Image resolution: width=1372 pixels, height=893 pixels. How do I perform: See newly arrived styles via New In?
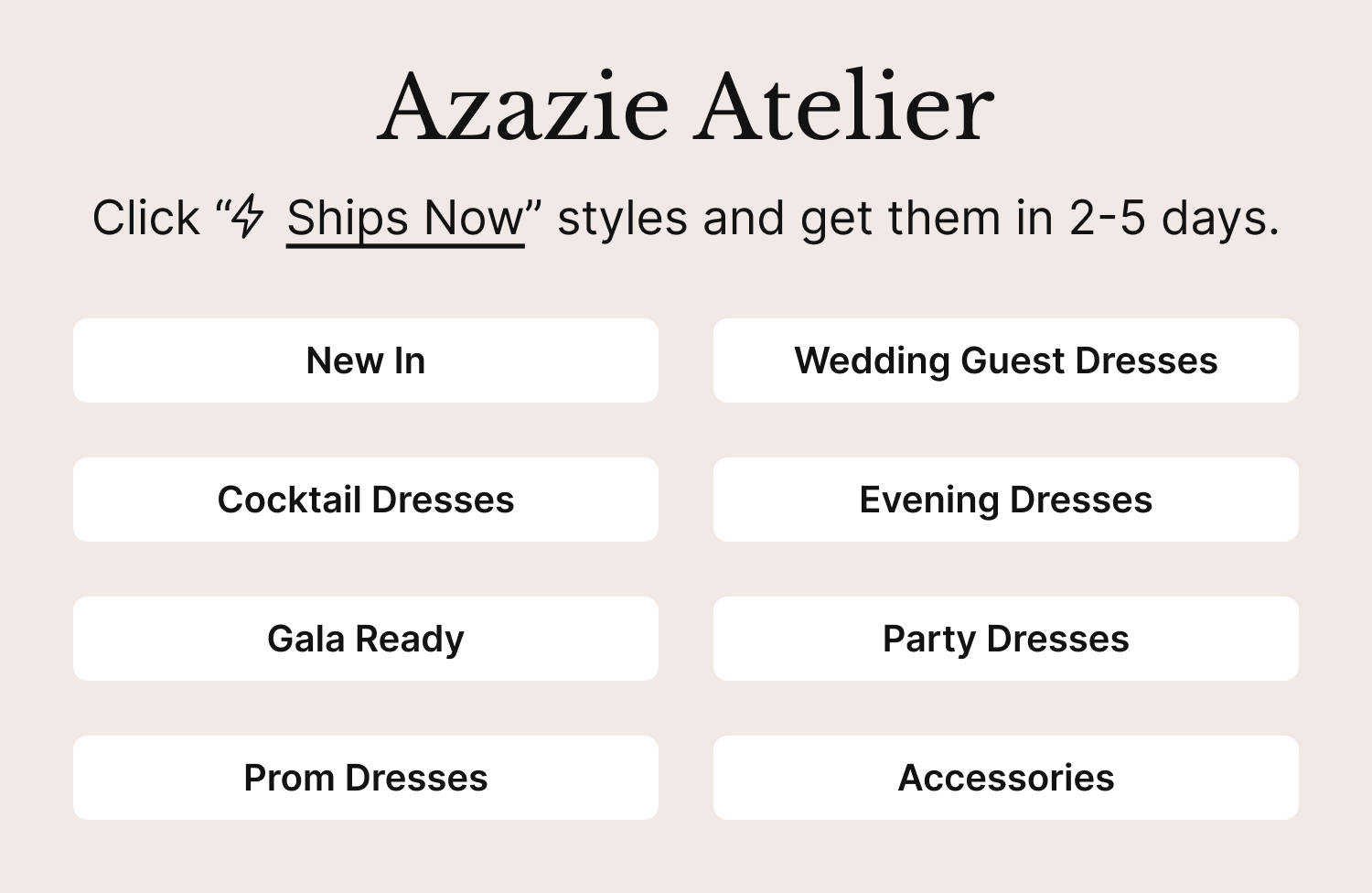pos(366,360)
